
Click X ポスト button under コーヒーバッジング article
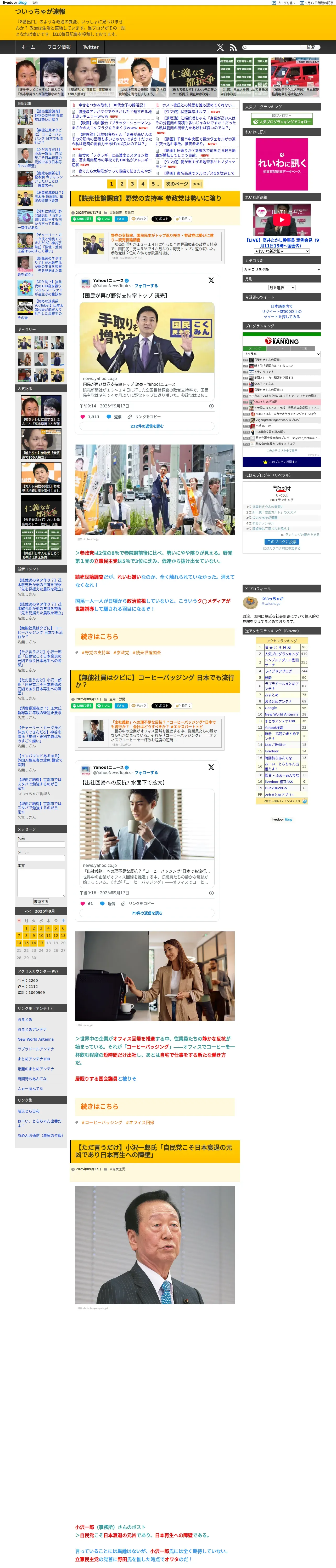162,706
